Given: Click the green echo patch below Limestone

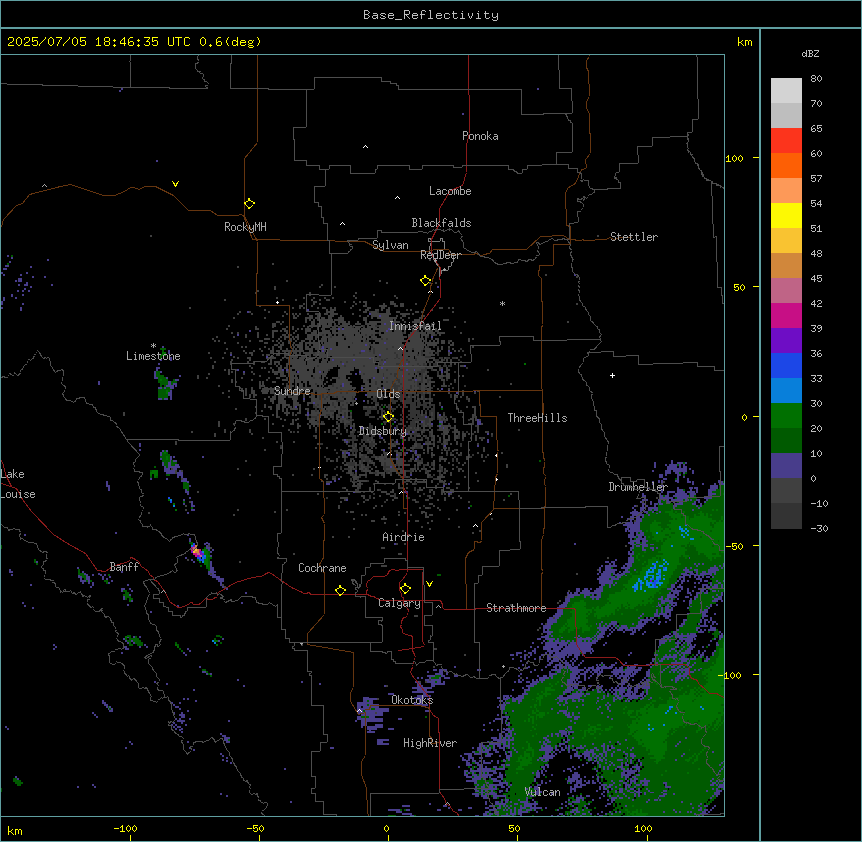Looking at the screenshot, I should tap(165, 385).
